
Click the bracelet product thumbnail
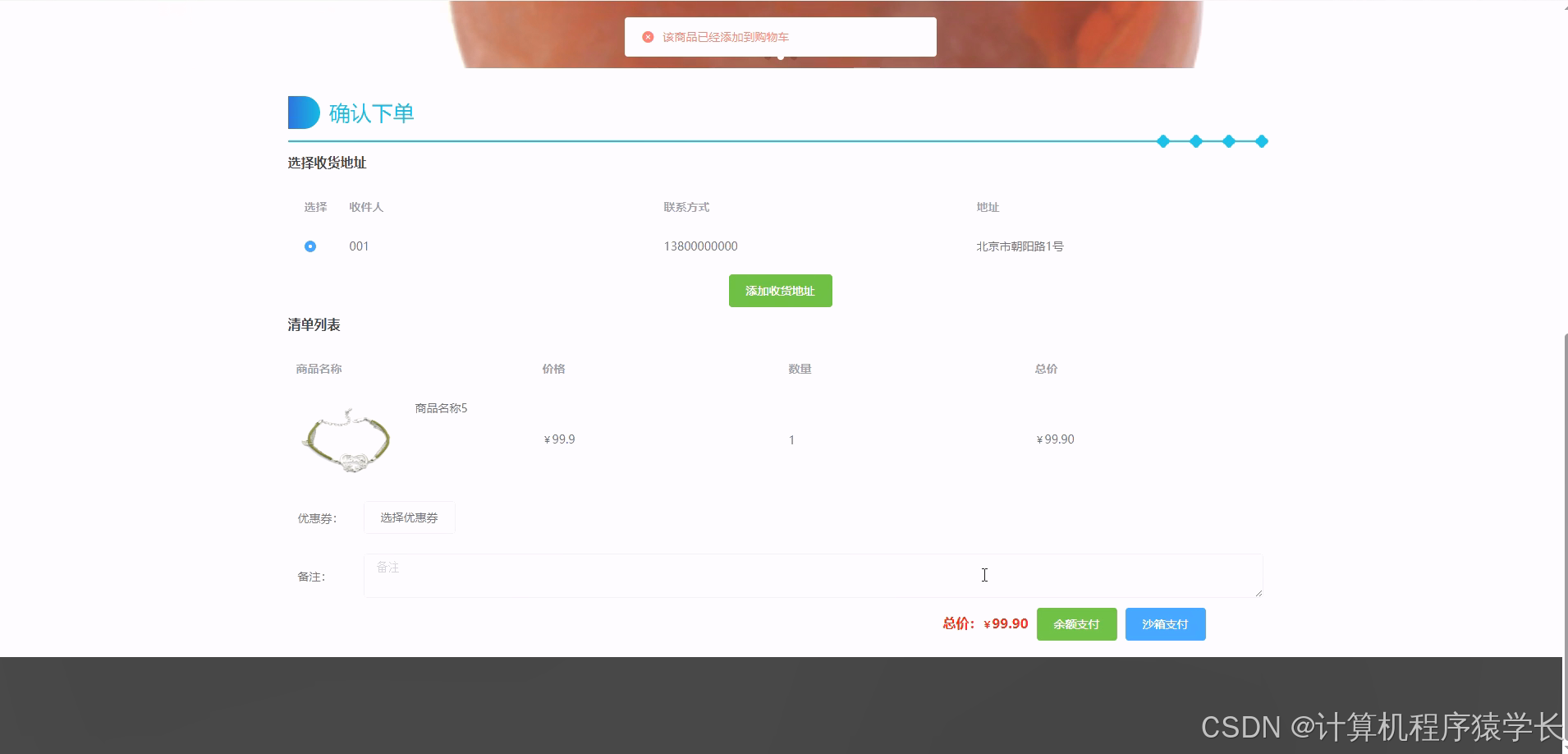346,440
